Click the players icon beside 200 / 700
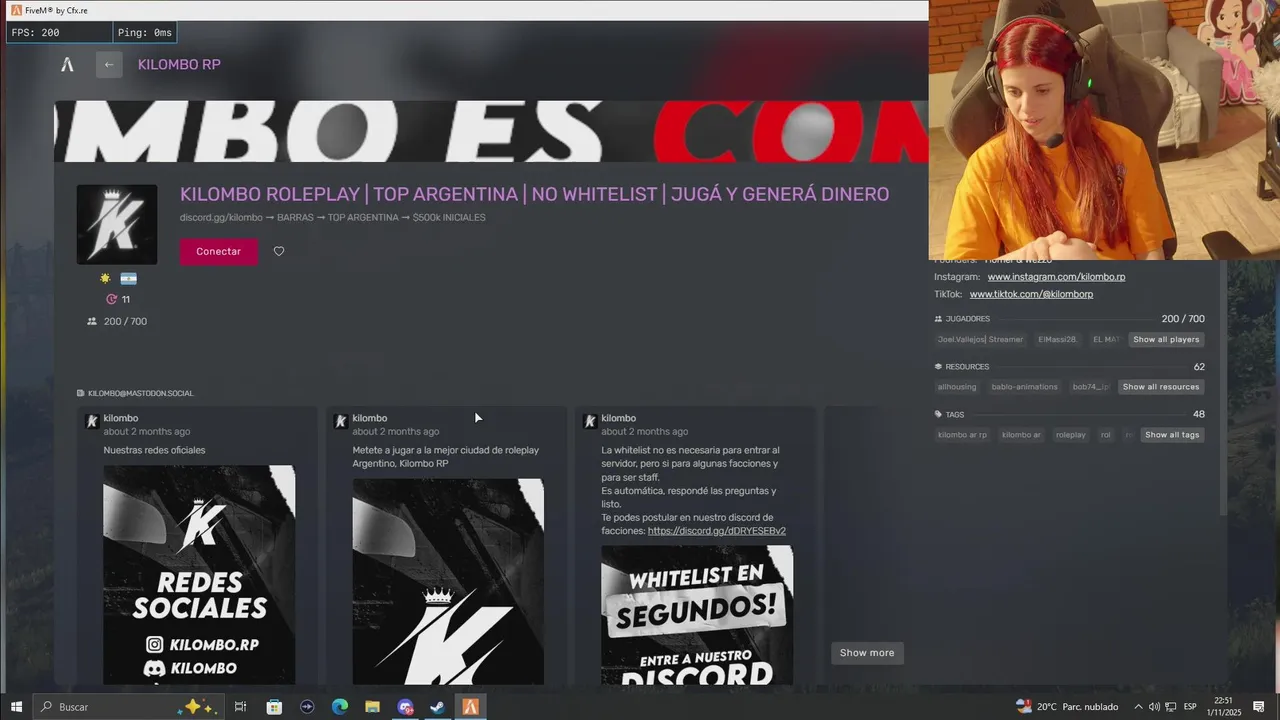The width and height of the screenshot is (1280, 720). [x=92, y=321]
